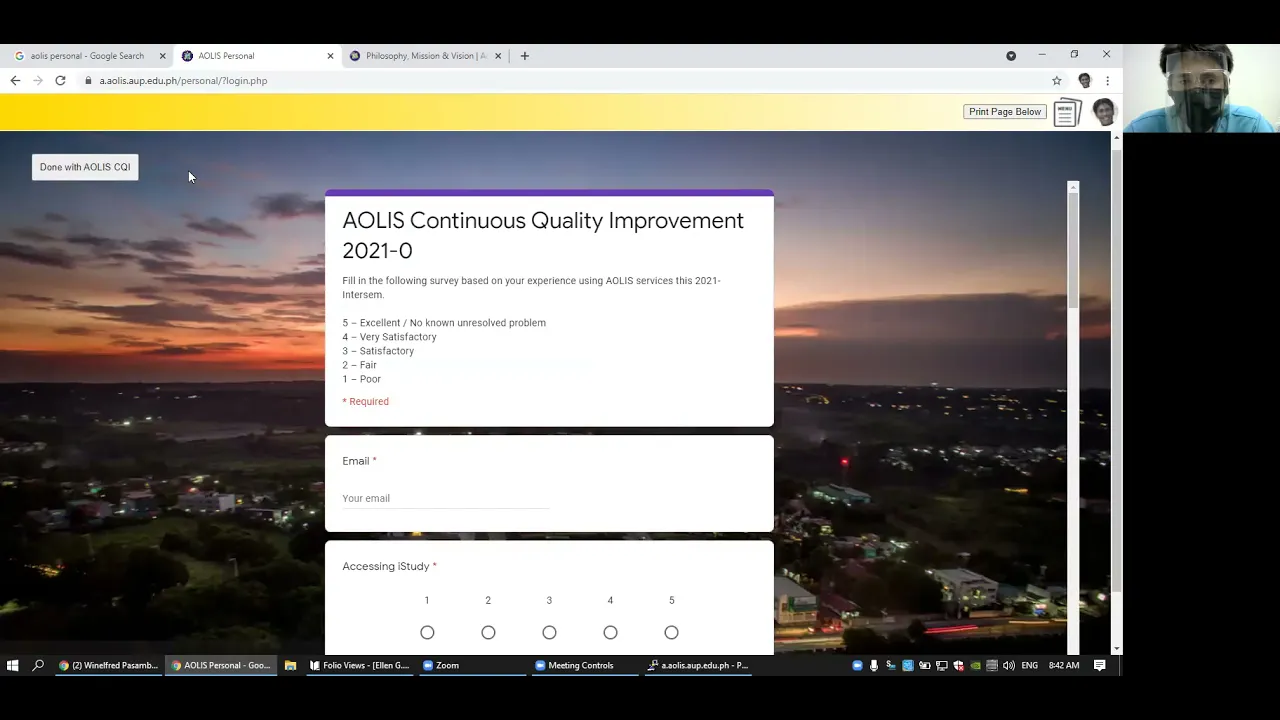Viewport: 1280px width, 720px height.
Task: Click the network monitor tray icon
Action: [x=941, y=665]
